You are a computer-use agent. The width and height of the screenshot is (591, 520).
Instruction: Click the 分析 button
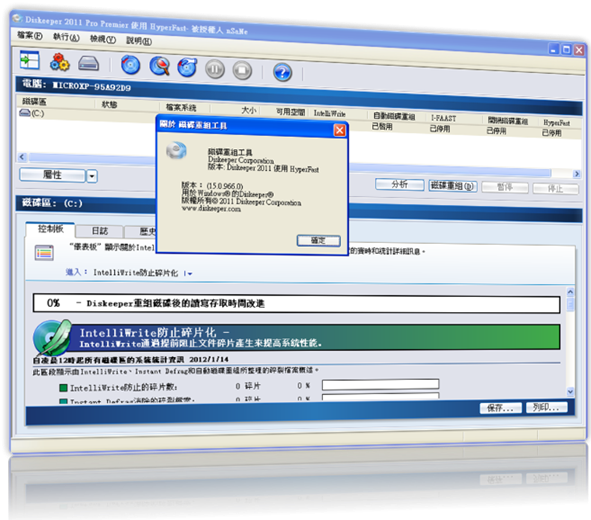point(400,184)
